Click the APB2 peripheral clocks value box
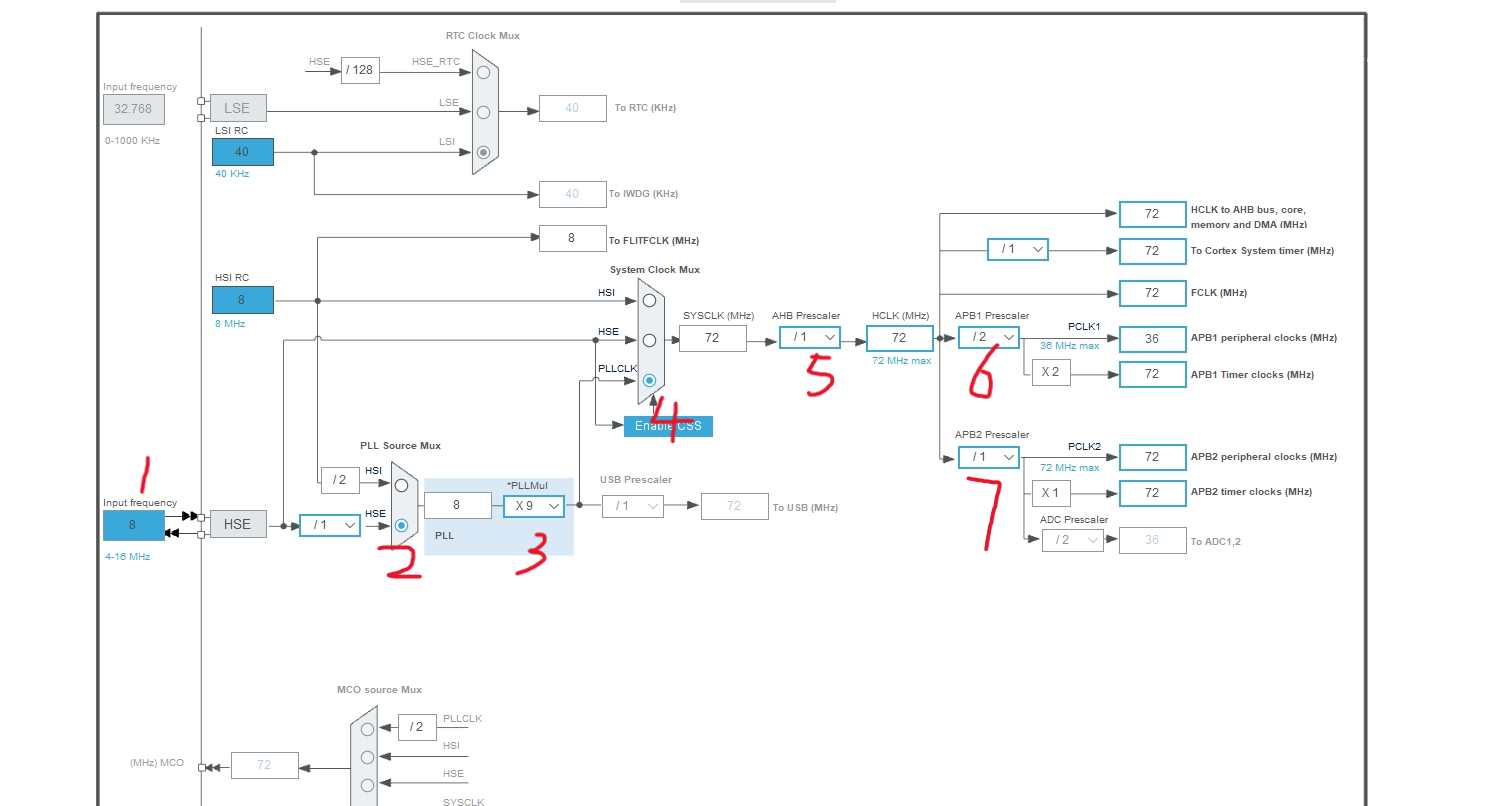Viewport: 1508px width, 806px height. [x=1152, y=457]
